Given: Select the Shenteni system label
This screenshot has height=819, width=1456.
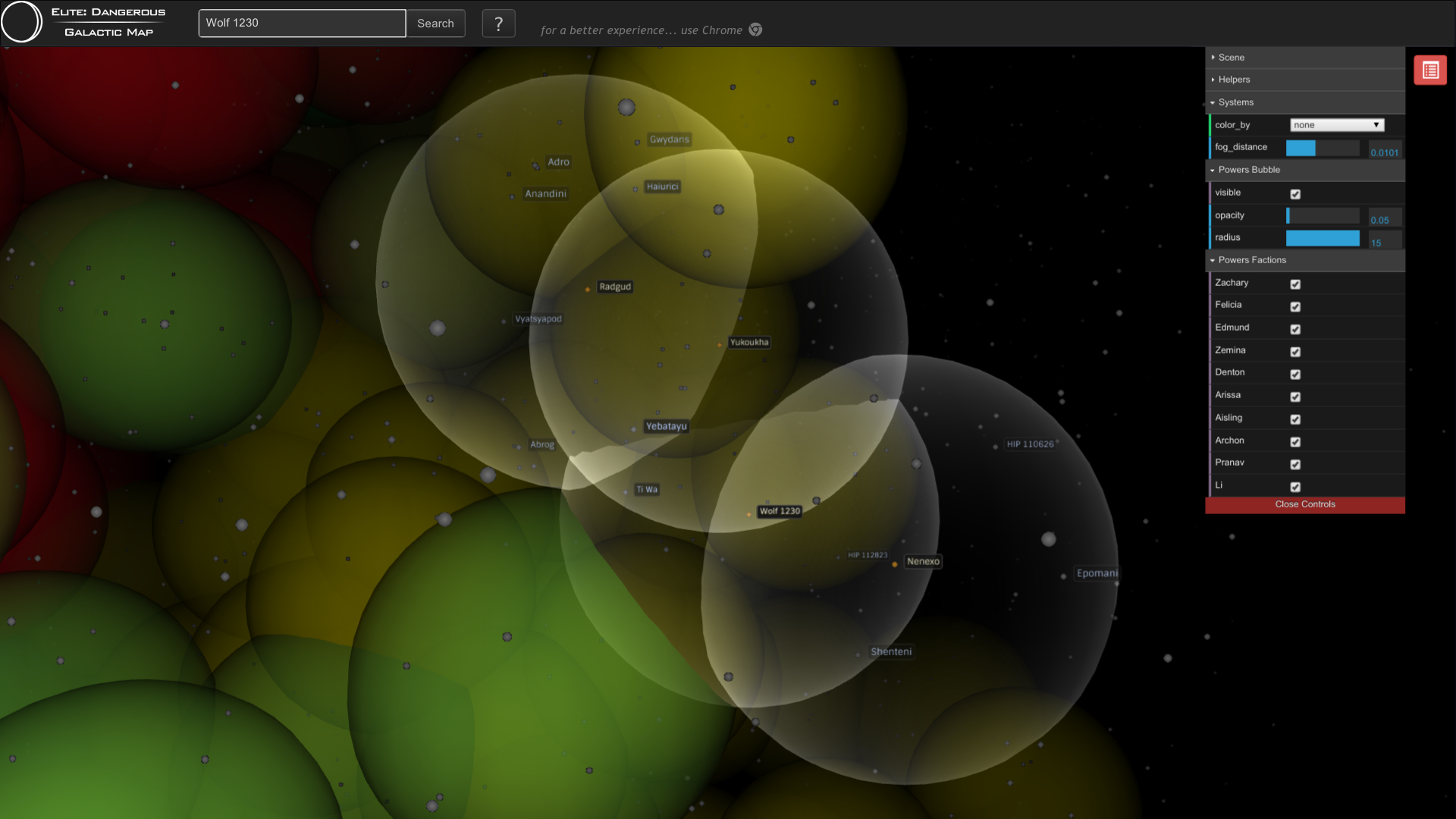Looking at the screenshot, I should (x=891, y=652).
